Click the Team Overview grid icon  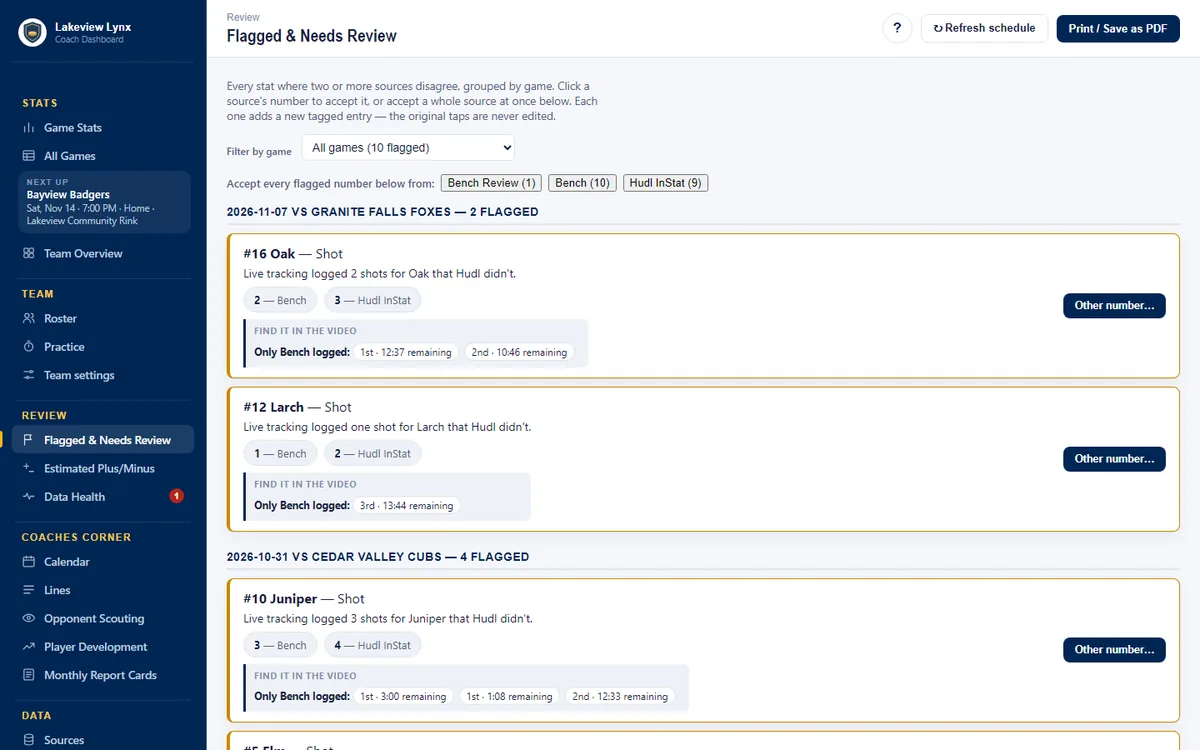click(x=29, y=254)
